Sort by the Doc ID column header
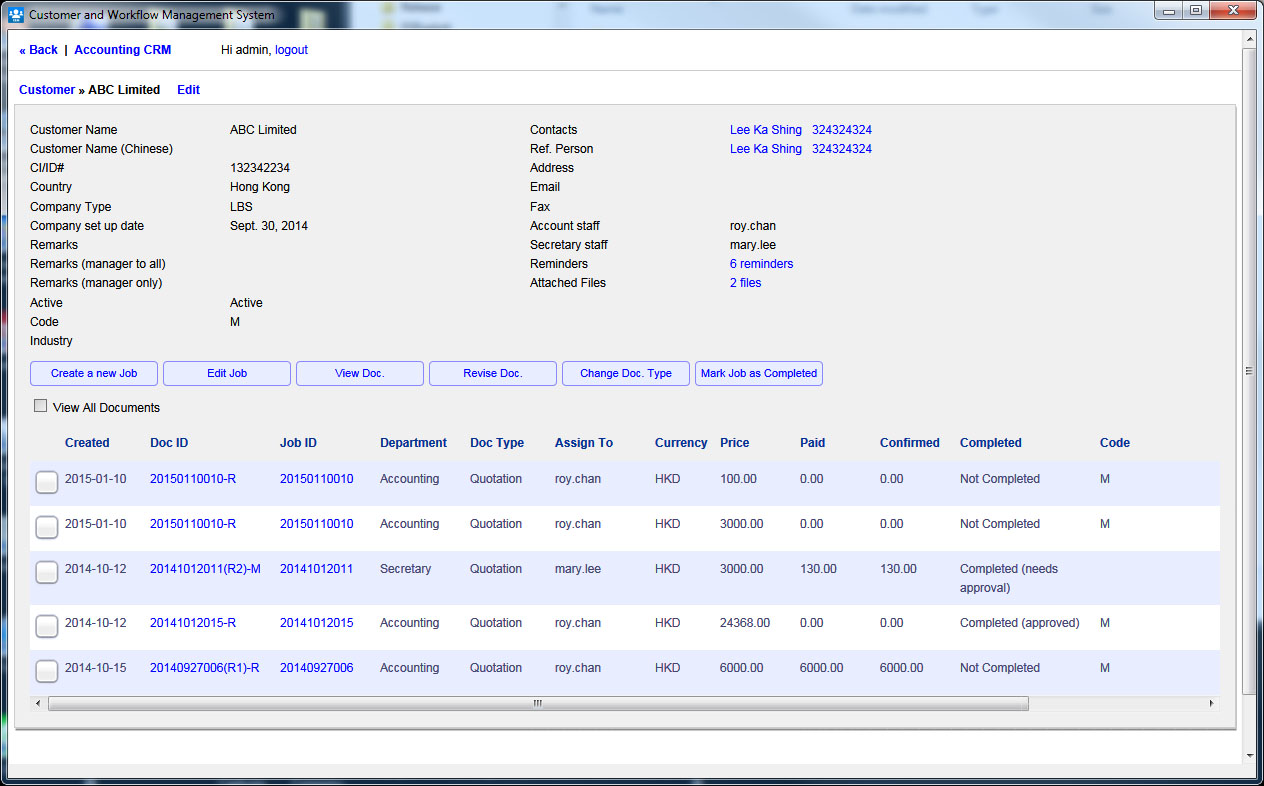Viewport: 1264px width, 786px height. 169,443
